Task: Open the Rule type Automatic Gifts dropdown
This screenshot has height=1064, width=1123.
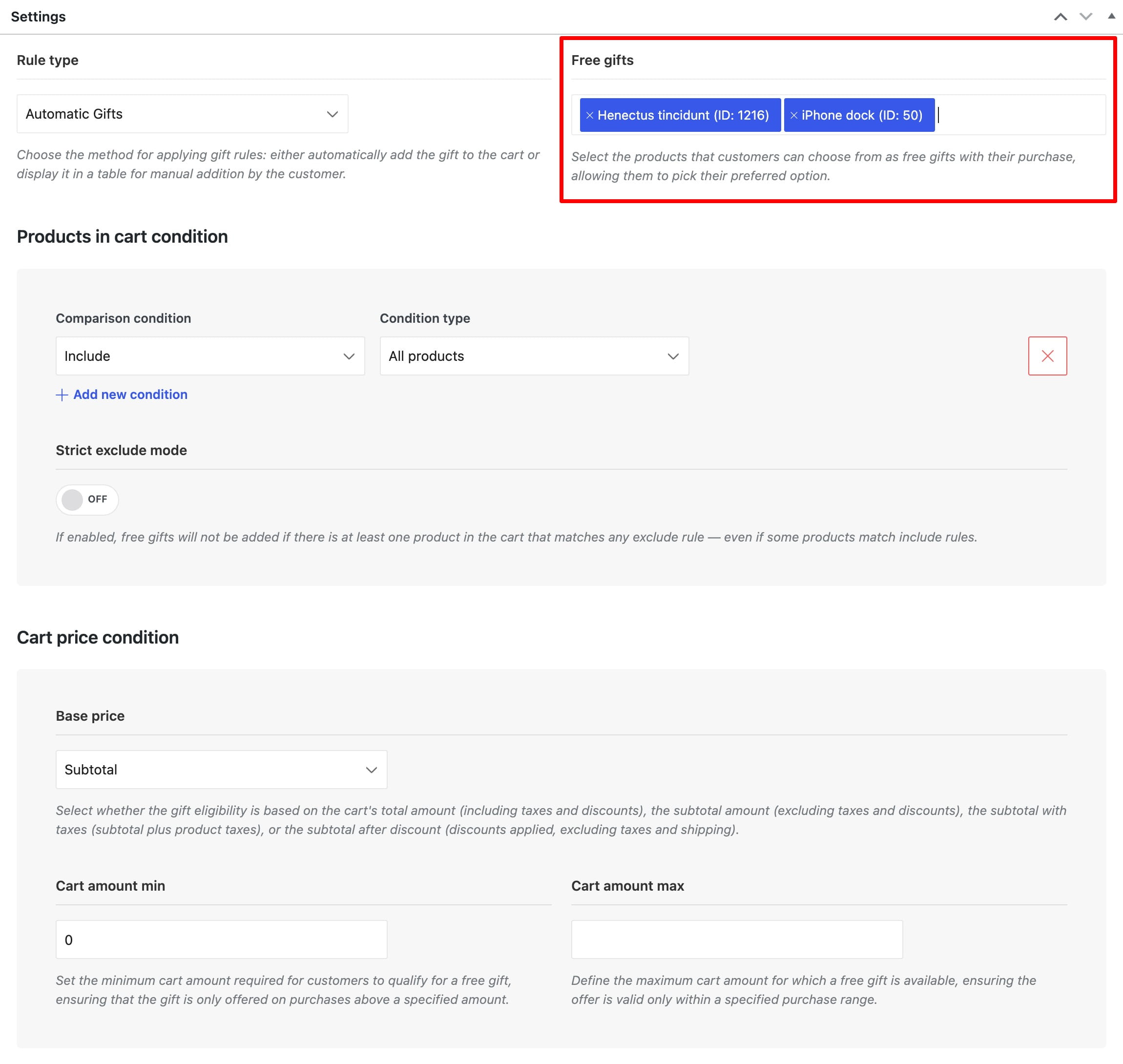Action: pyautogui.click(x=182, y=113)
